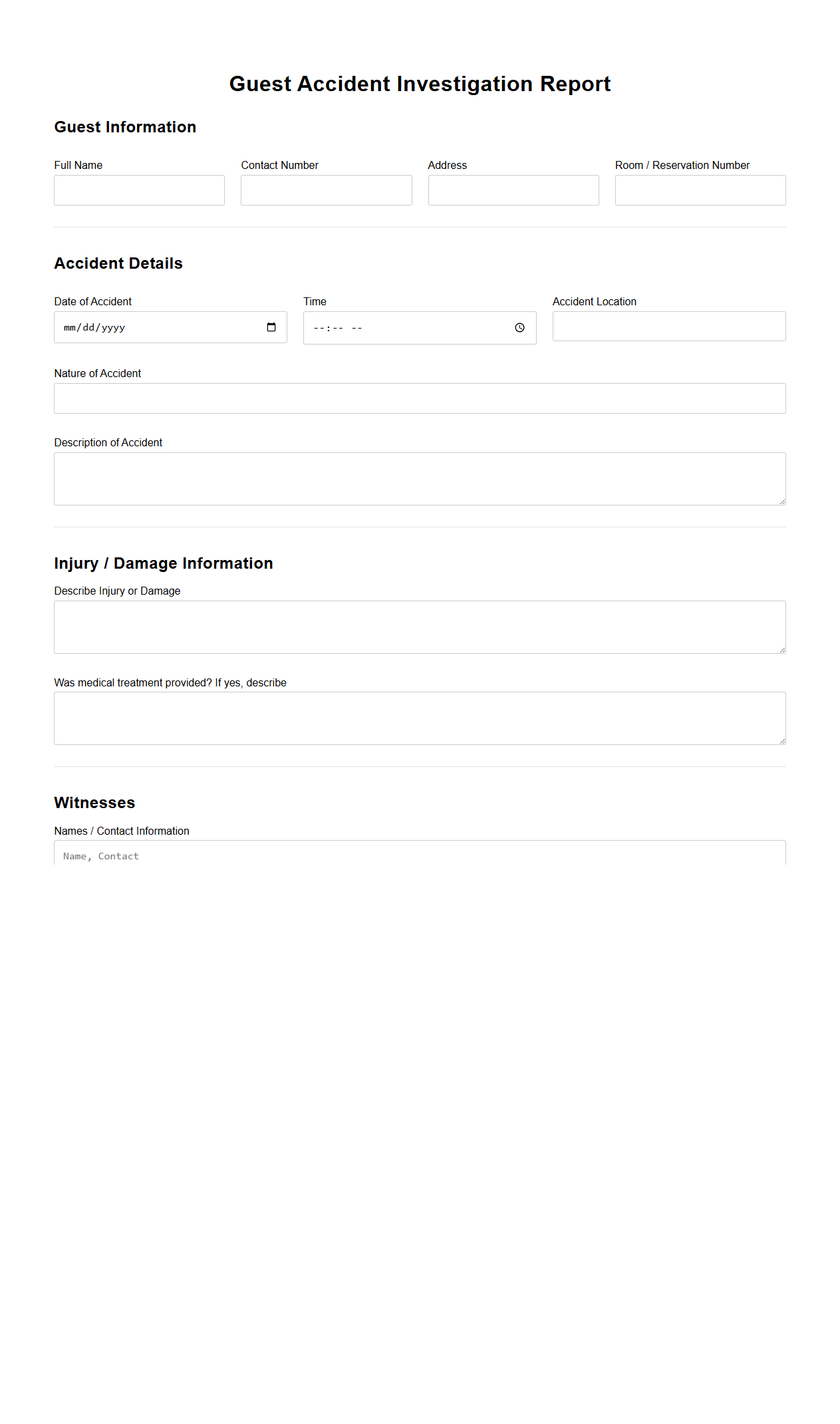This screenshot has width=840, height=1424.
Task: Click the Names / Contact Information witnesses field
Action: click(420, 856)
